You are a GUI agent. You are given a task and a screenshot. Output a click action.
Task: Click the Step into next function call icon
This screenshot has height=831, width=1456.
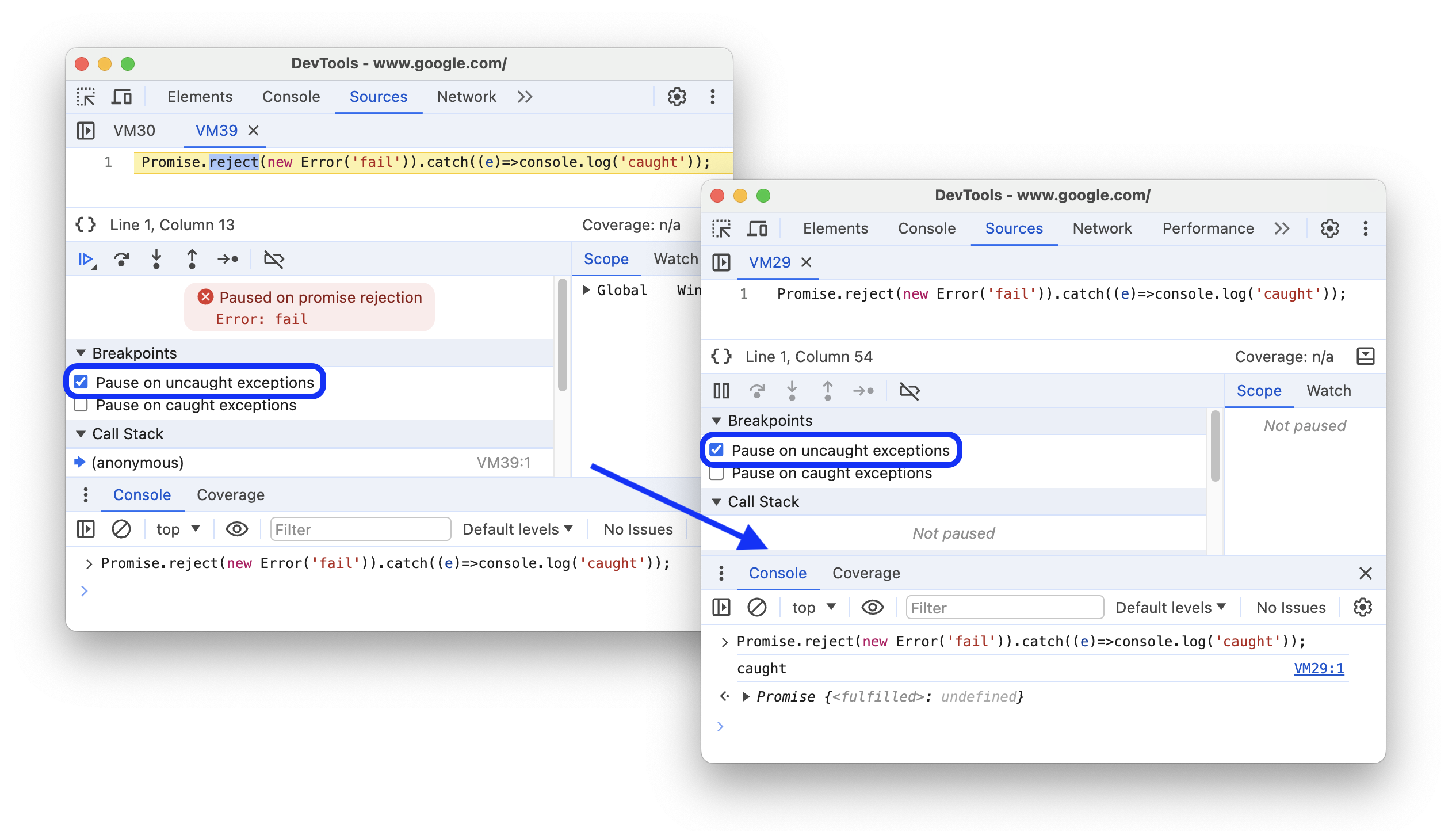pyautogui.click(x=158, y=259)
